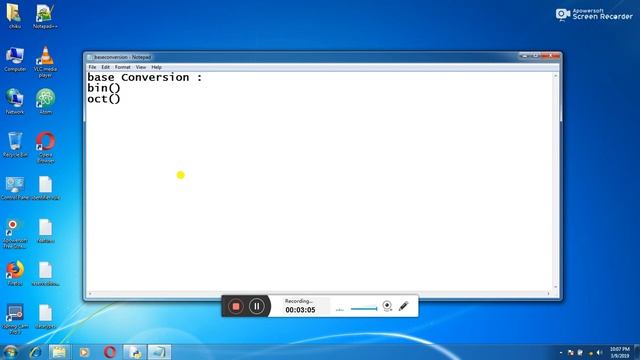The image size is (640, 360).
Task: Select the Network desktop icon
Action: coord(15,102)
